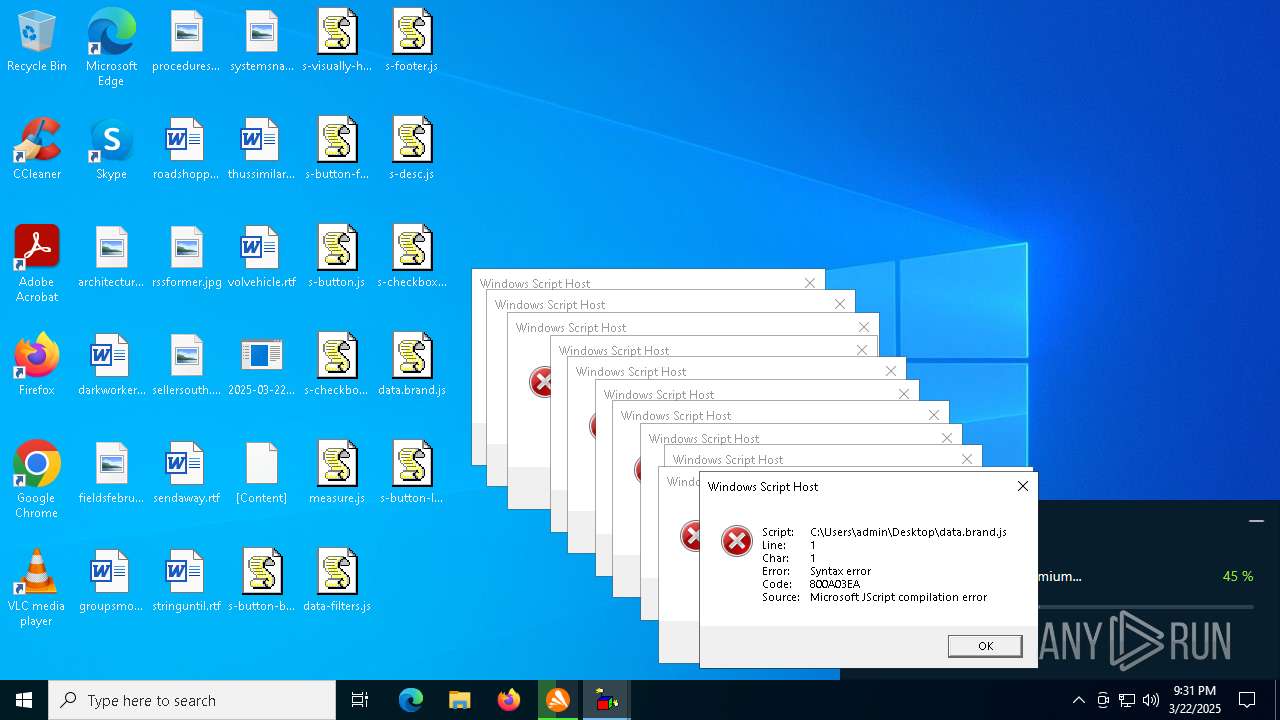
Task: Open Skype desktop shortcut
Action: (x=111, y=149)
